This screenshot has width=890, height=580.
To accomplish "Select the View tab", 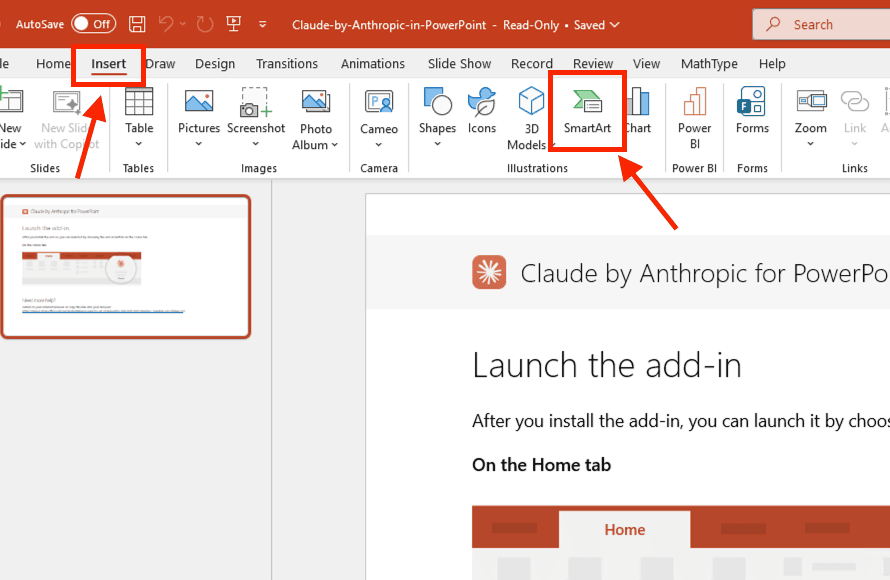I will [646, 64].
